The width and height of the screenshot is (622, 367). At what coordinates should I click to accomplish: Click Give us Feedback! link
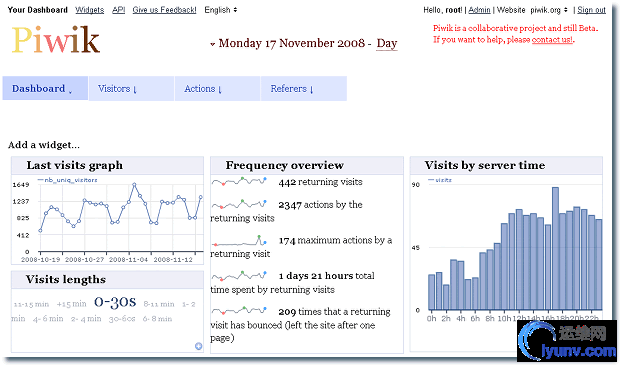(164, 10)
